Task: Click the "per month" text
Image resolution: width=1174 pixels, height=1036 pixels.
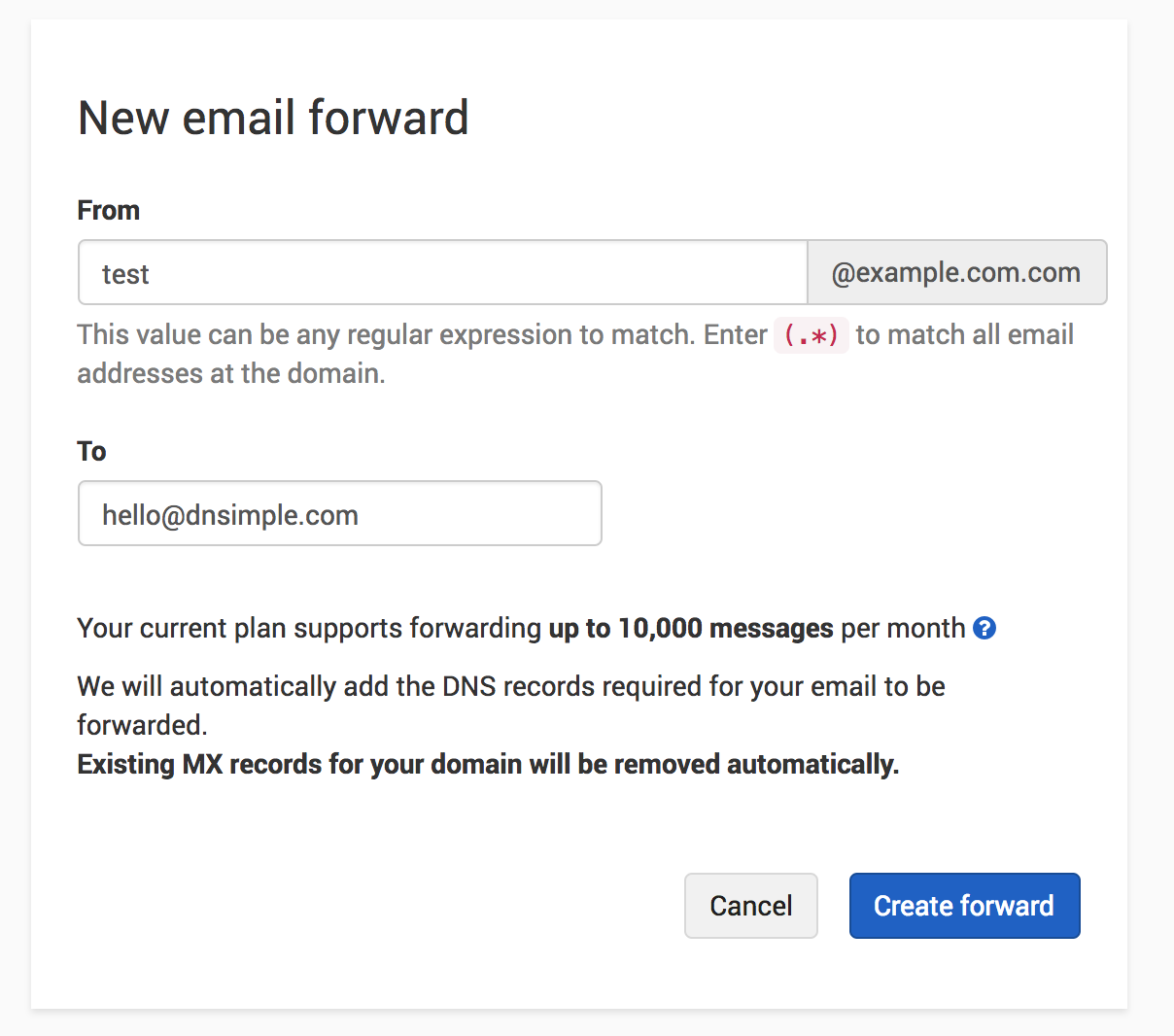Action: [903, 629]
